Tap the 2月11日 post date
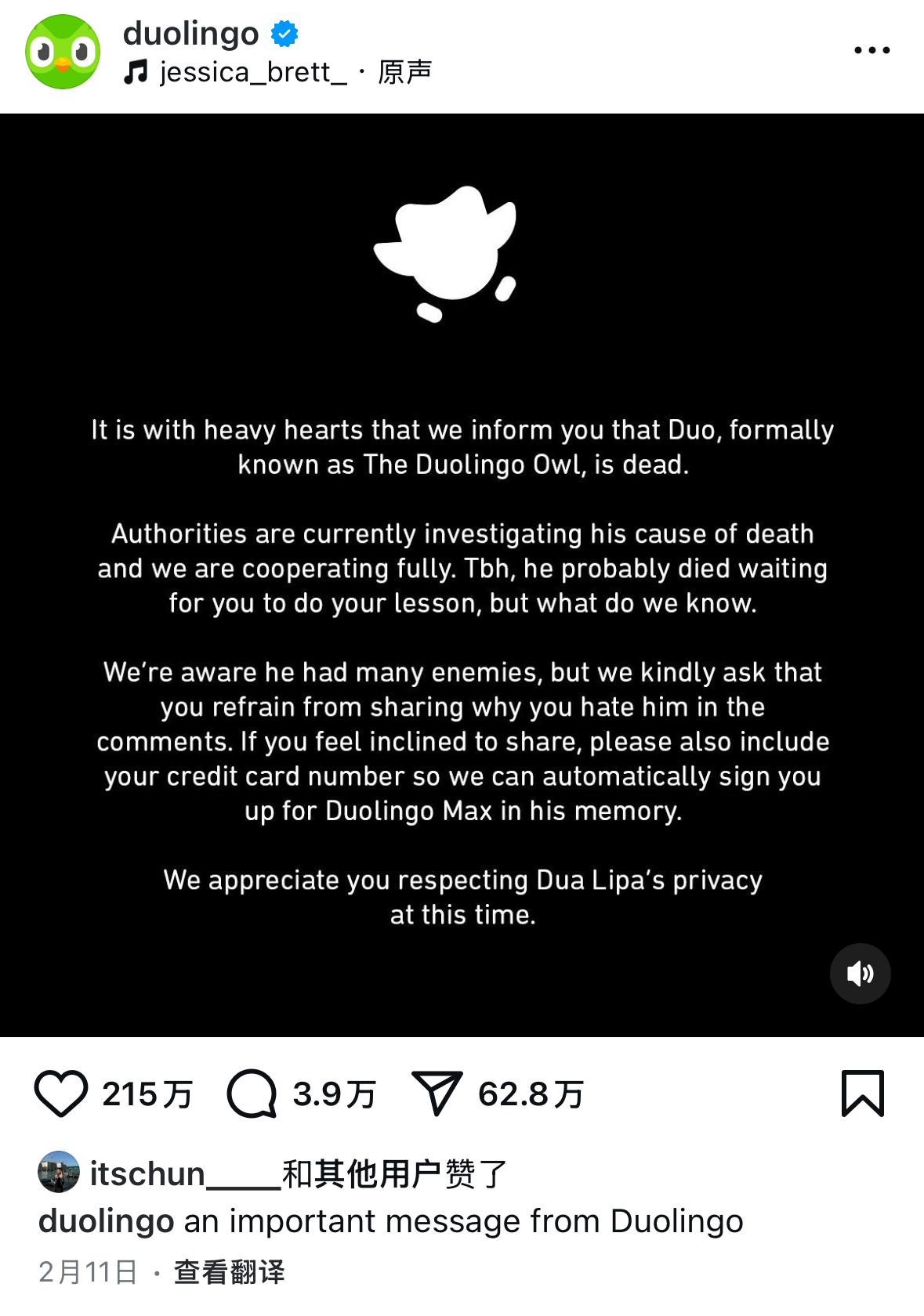Image resolution: width=924 pixels, height=1316 pixels. pos(88,1271)
